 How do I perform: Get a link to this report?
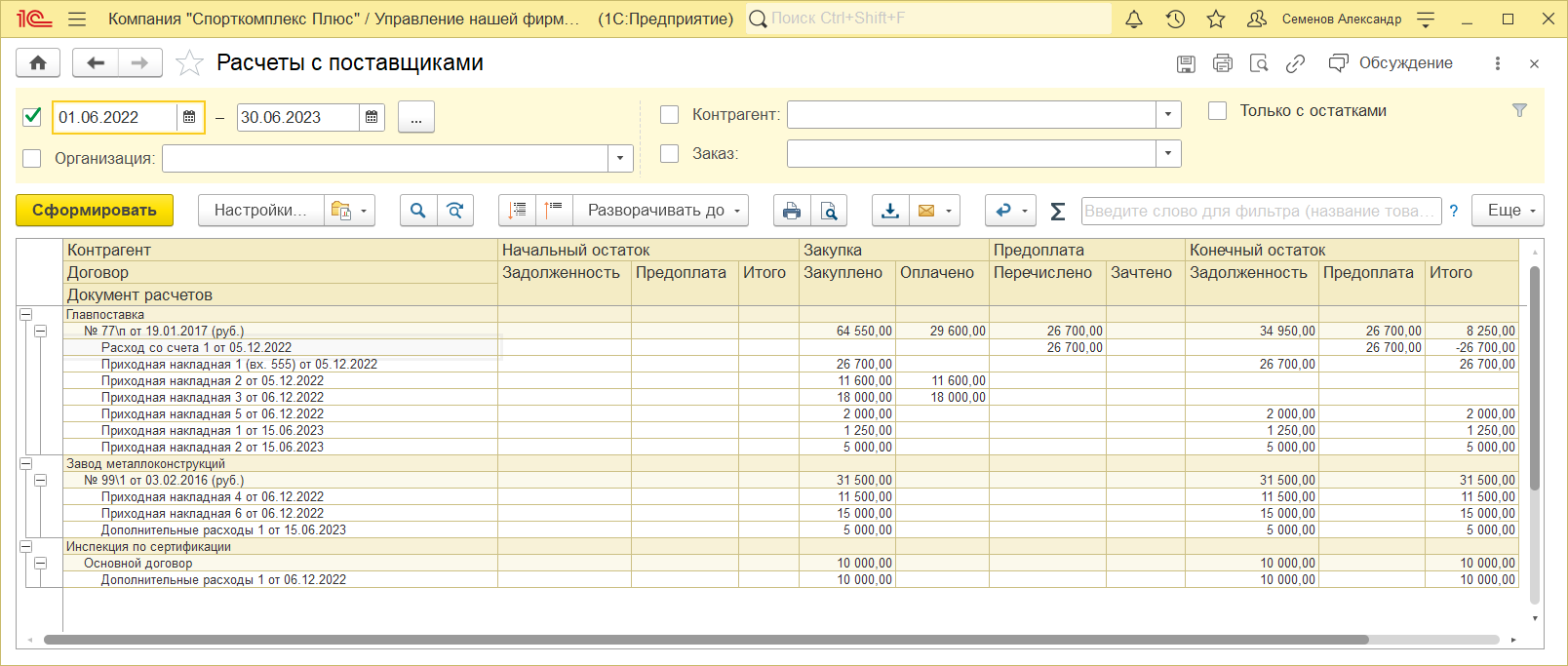(x=1295, y=63)
